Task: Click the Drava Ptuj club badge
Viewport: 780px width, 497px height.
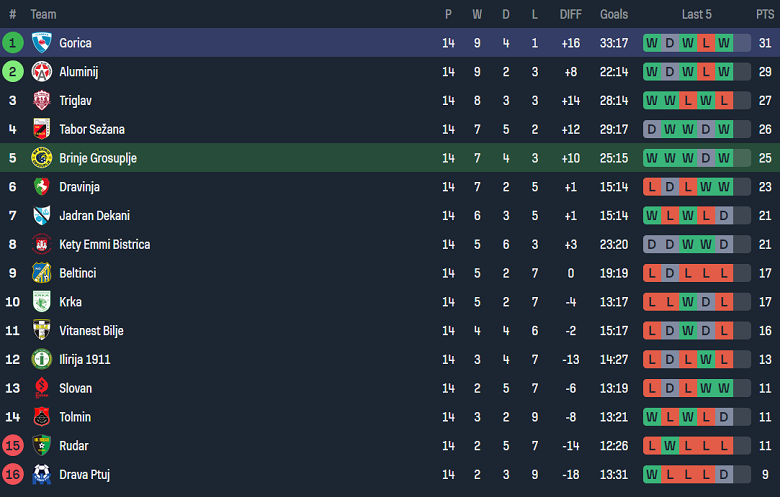Action: point(41,475)
